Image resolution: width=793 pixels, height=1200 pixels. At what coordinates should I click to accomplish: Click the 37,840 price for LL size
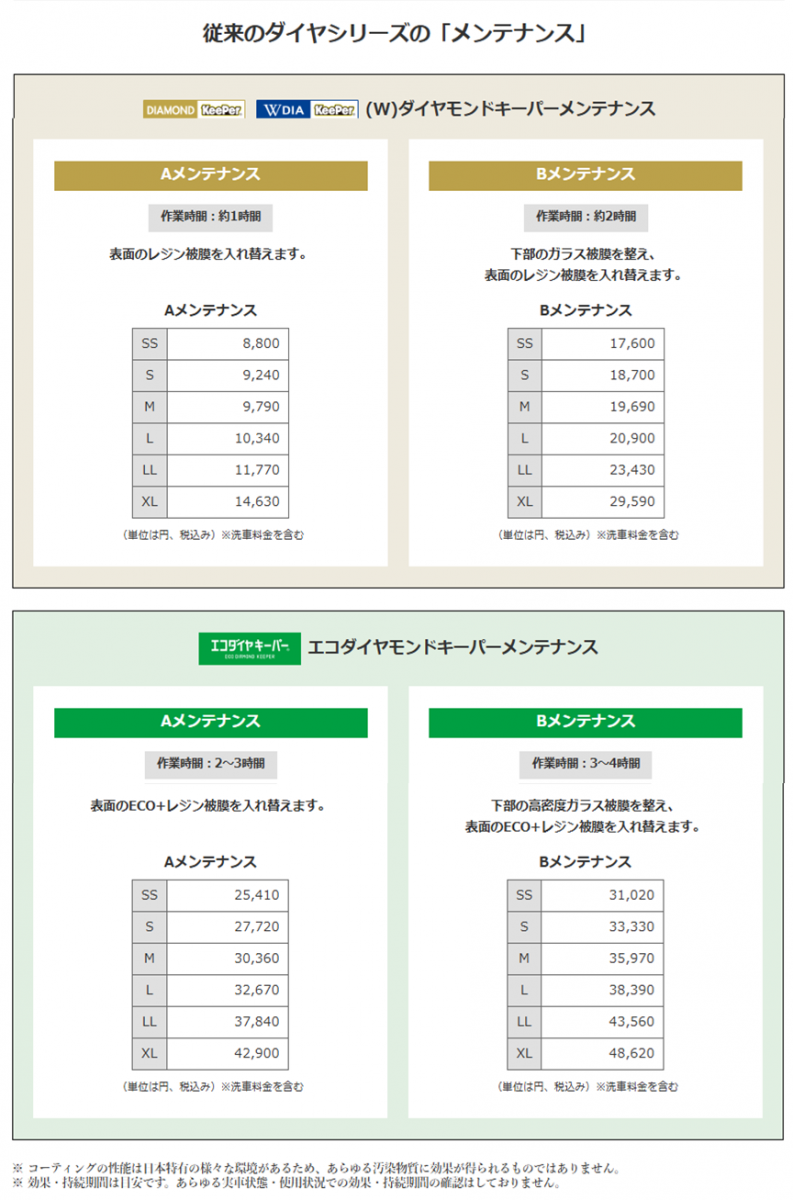tap(229, 1021)
